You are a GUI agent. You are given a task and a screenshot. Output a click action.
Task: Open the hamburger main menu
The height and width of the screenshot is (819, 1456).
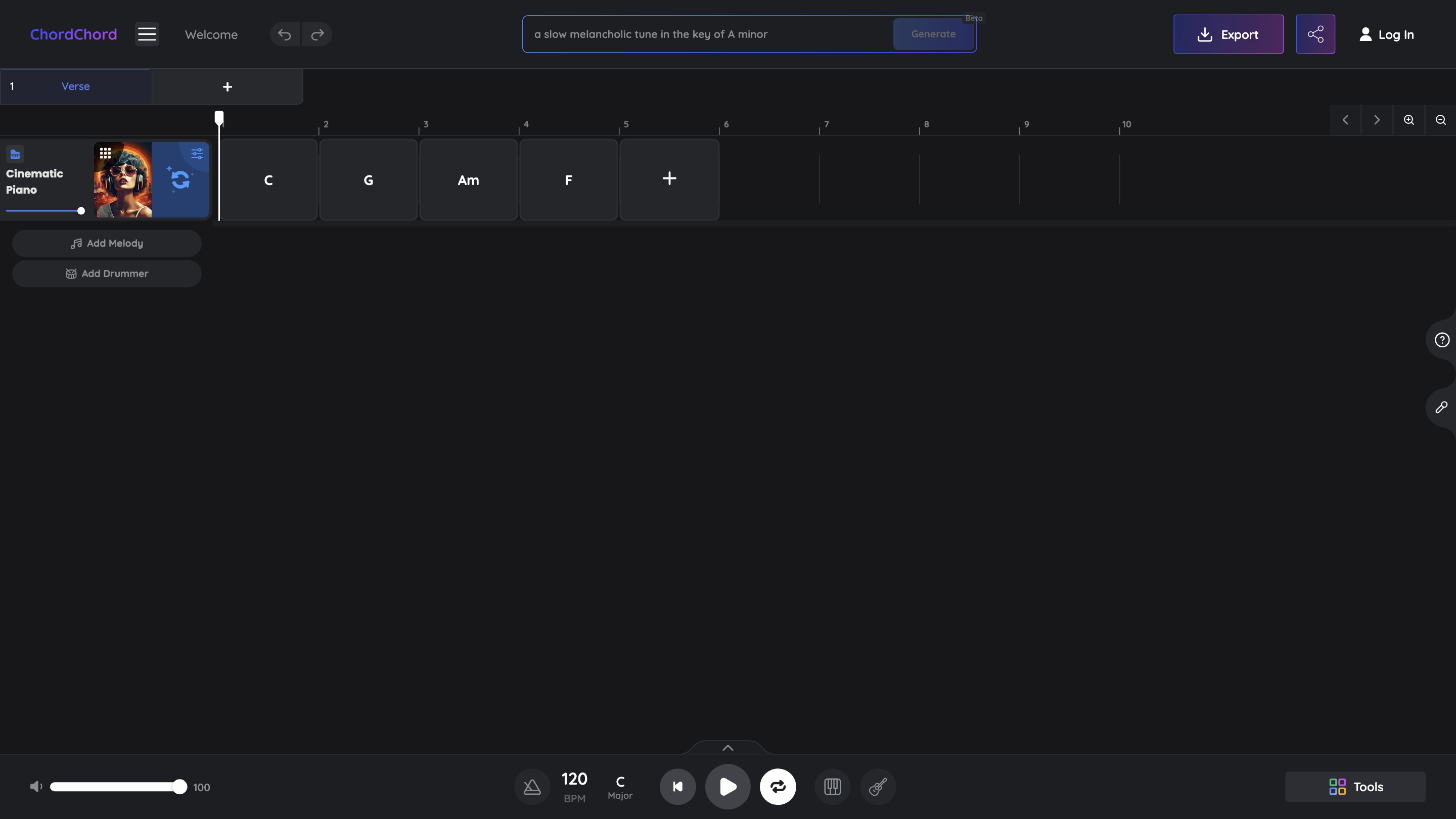(147, 34)
